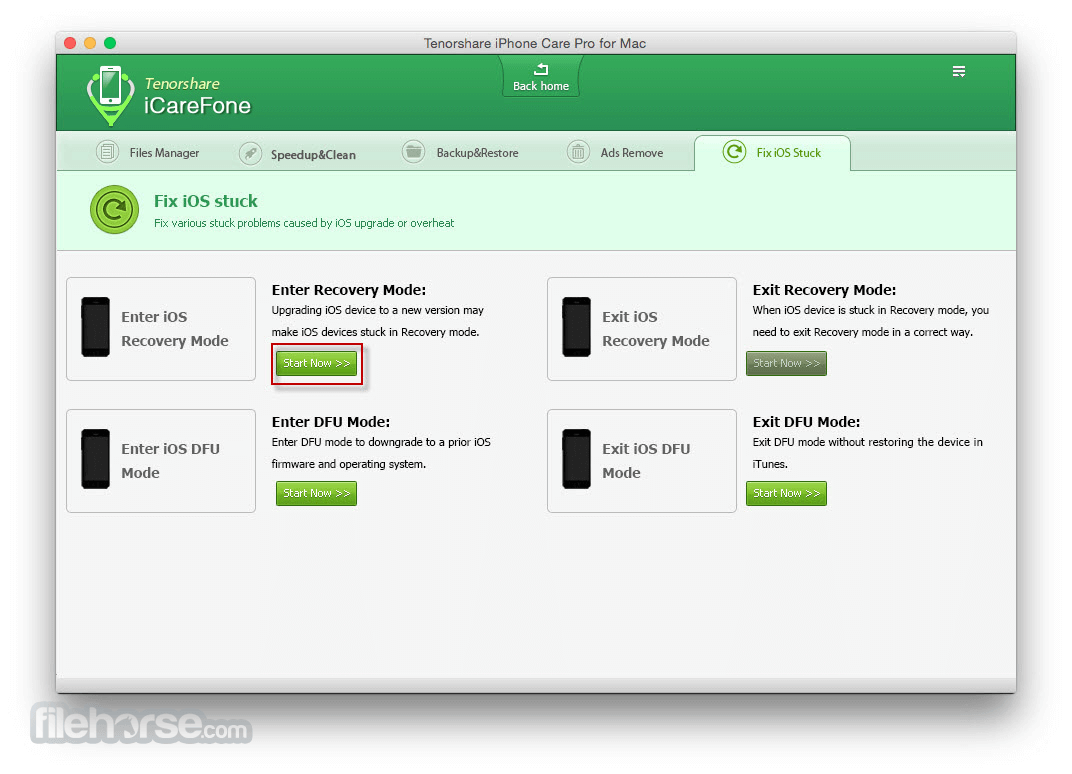Switch to the Backup&Restore tab
Screen dimensions: 1072x774
[460, 152]
